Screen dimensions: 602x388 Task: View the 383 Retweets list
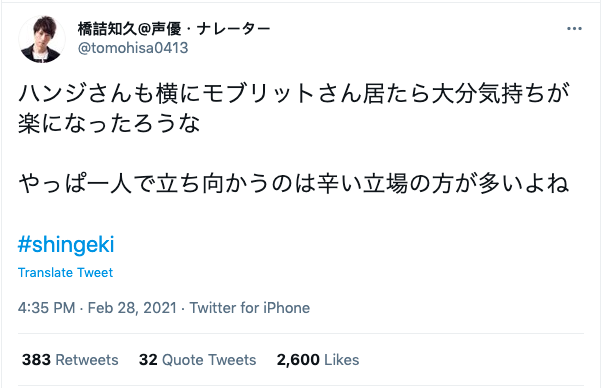pyautogui.click(x=70, y=360)
